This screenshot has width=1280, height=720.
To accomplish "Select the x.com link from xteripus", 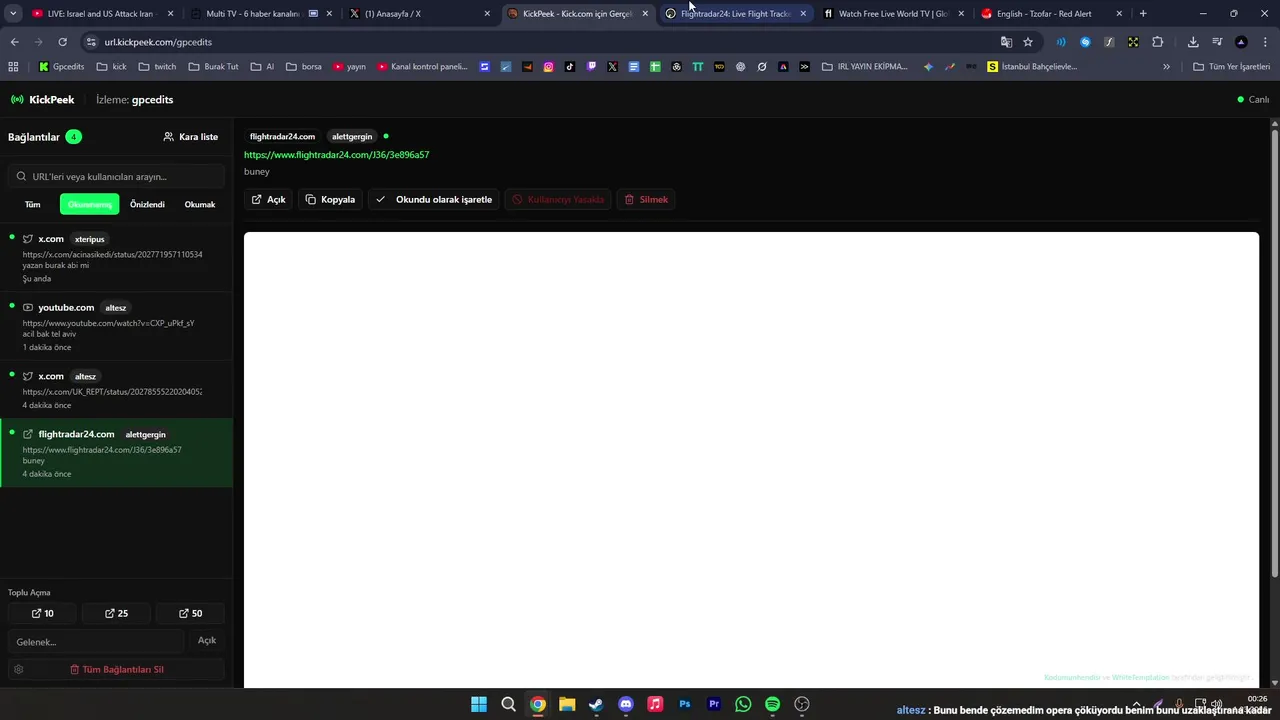I will [x=116, y=258].
